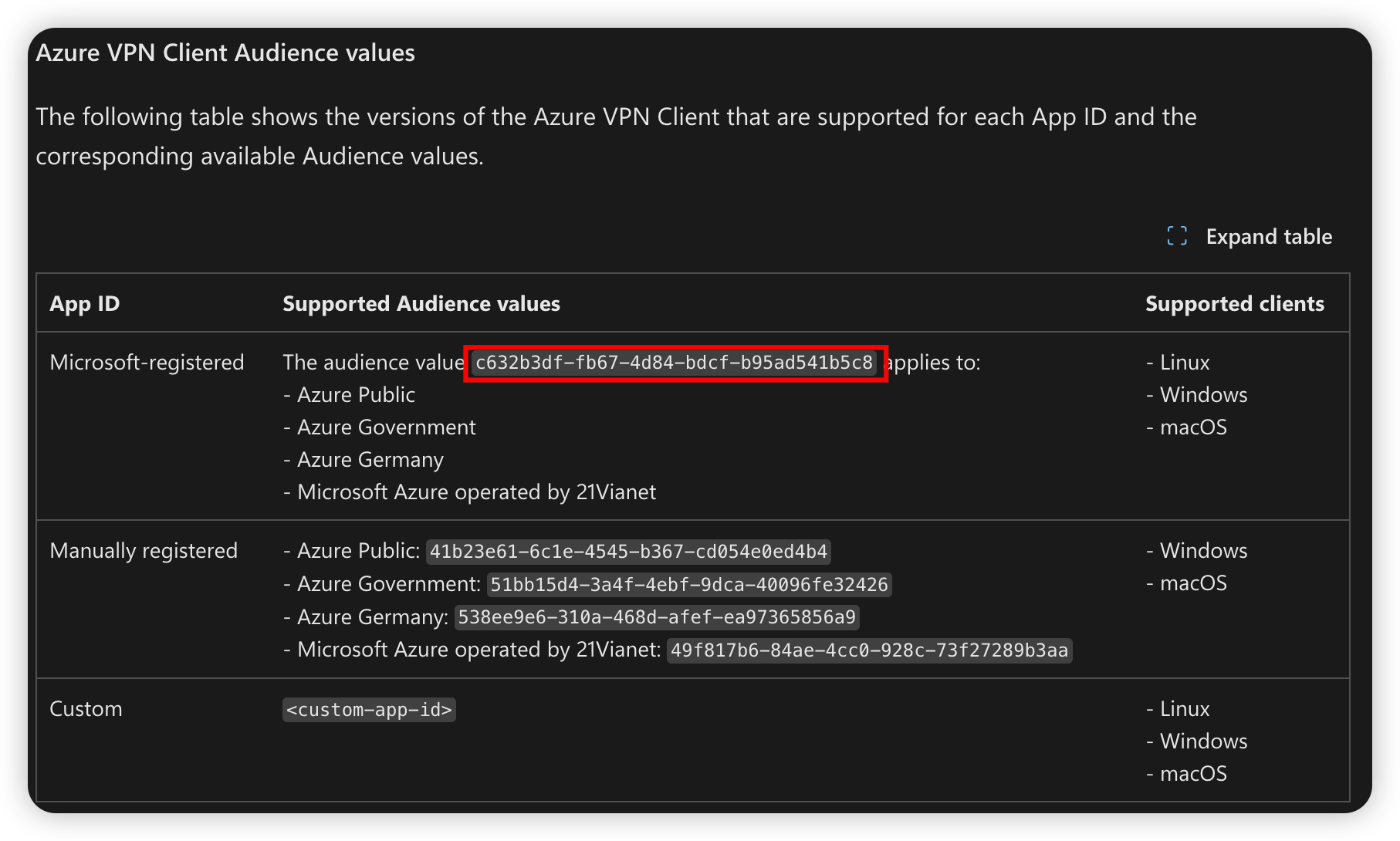Click the Azure Government GUID 51bb15d4 code
The image size is (1400, 841).
pyautogui.click(x=689, y=585)
